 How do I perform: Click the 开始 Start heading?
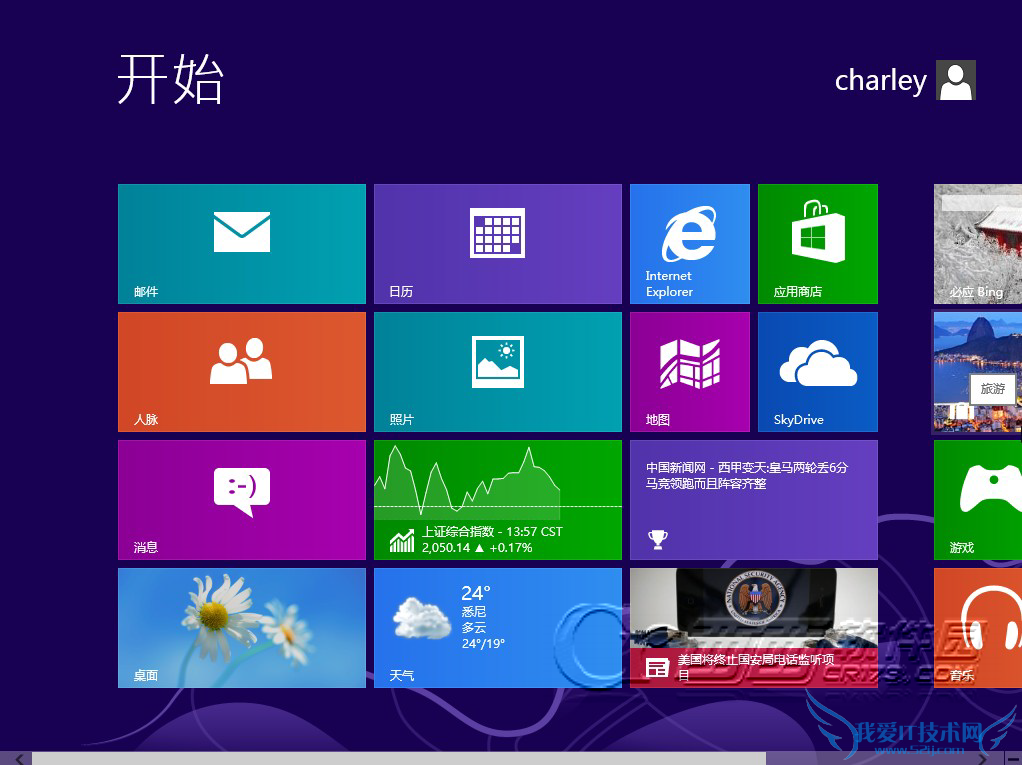(x=171, y=79)
